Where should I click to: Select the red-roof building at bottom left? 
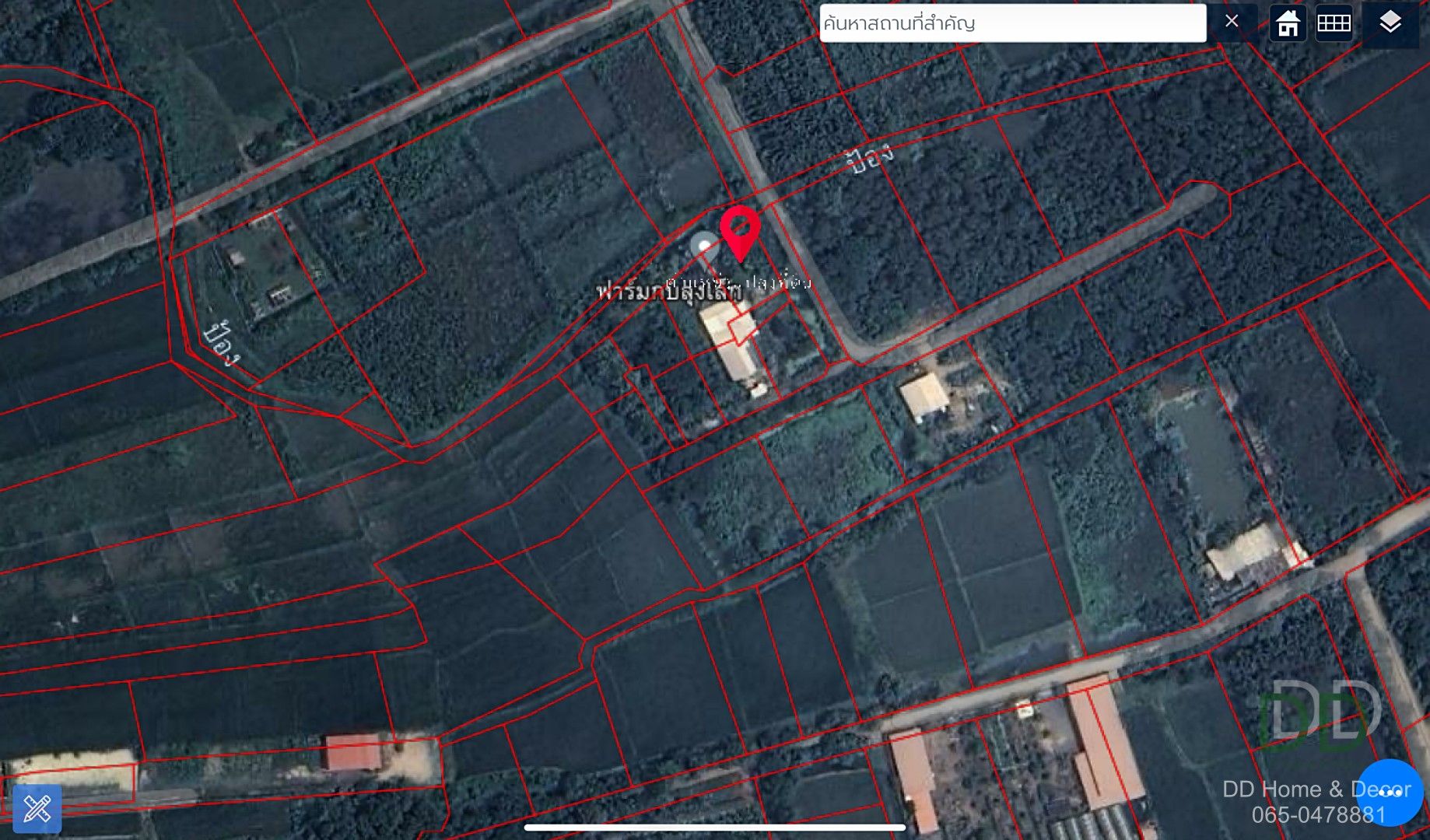tap(352, 752)
